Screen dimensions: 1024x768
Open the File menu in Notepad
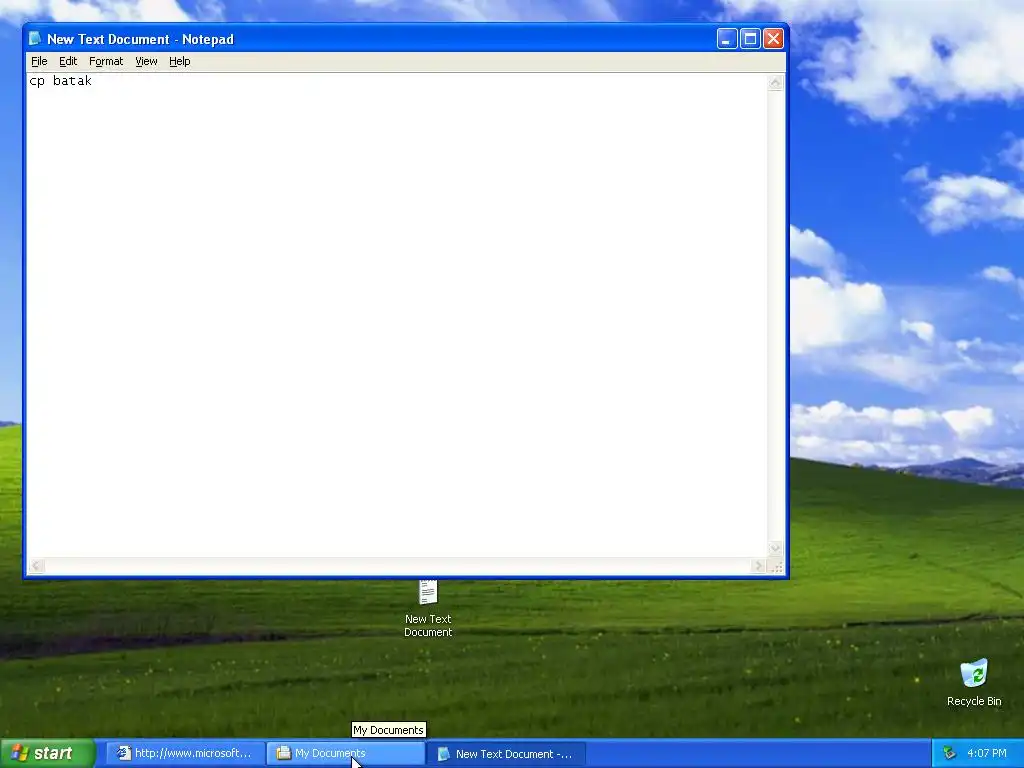39,61
